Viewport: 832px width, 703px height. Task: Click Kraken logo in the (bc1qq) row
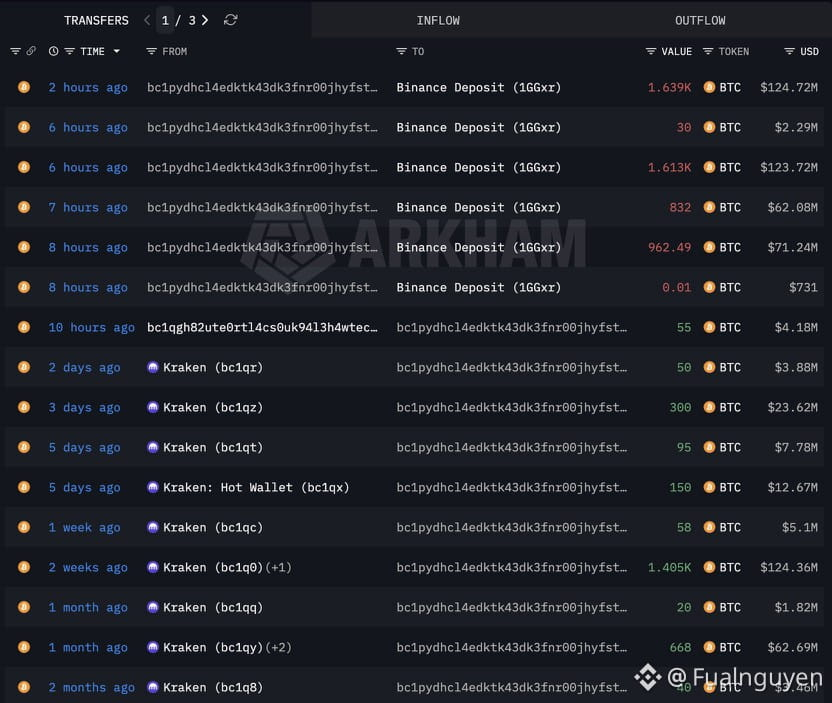[x=153, y=607]
